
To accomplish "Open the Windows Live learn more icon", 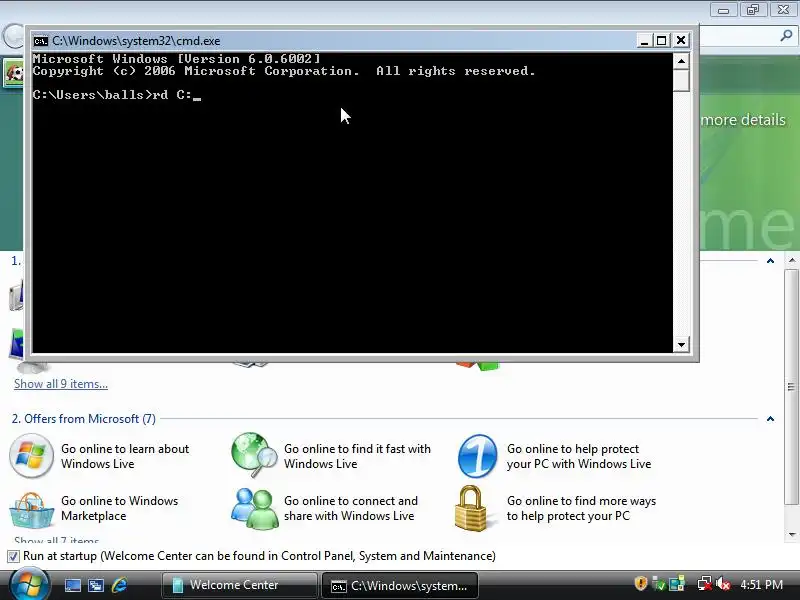I will pos(31,456).
